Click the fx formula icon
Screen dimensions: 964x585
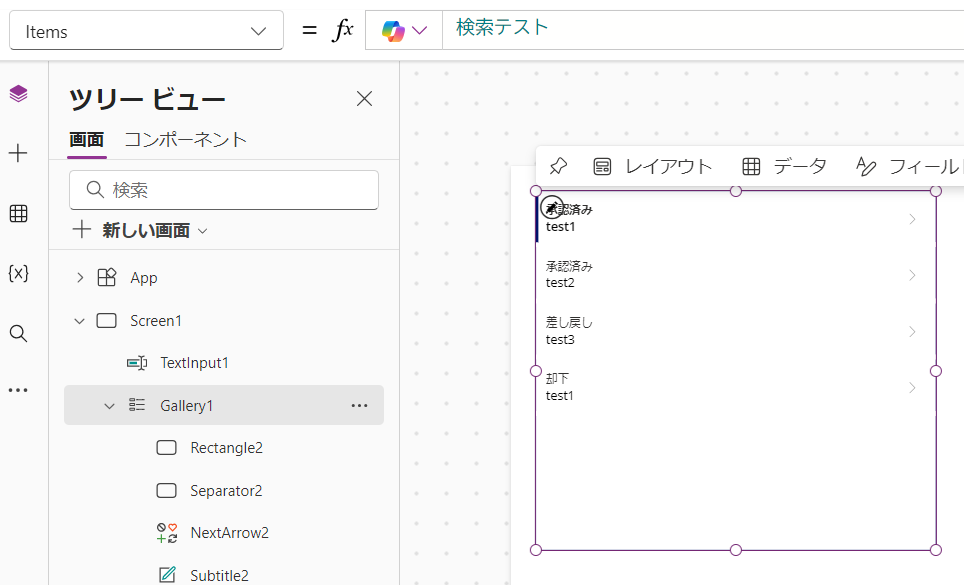click(x=342, y=29)
